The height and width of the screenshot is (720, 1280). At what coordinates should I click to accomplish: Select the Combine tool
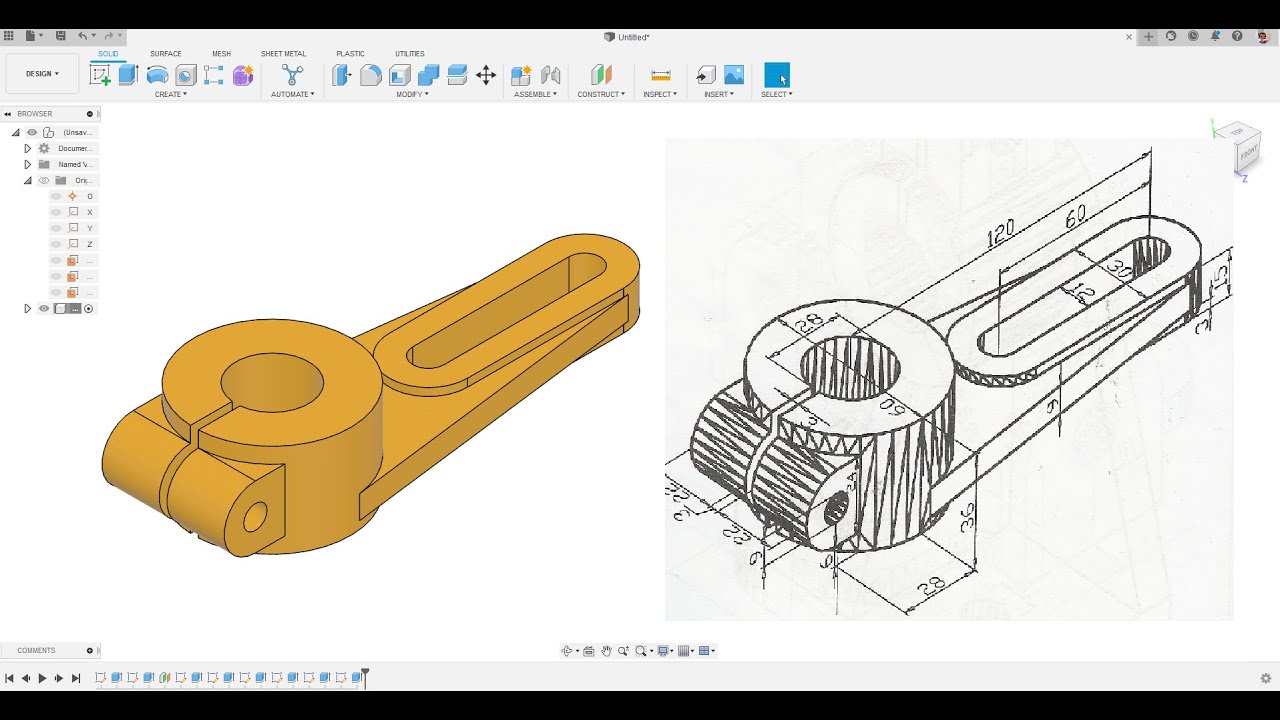429,75
